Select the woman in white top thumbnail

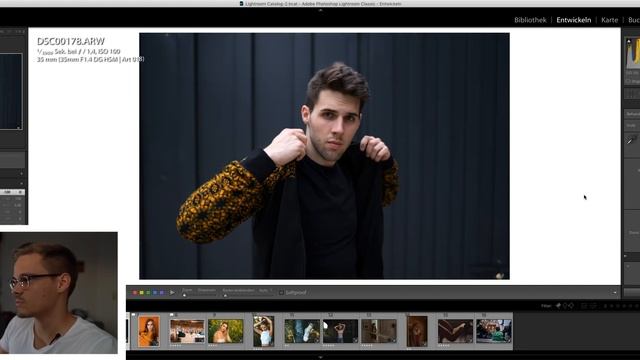coord(264,331)
